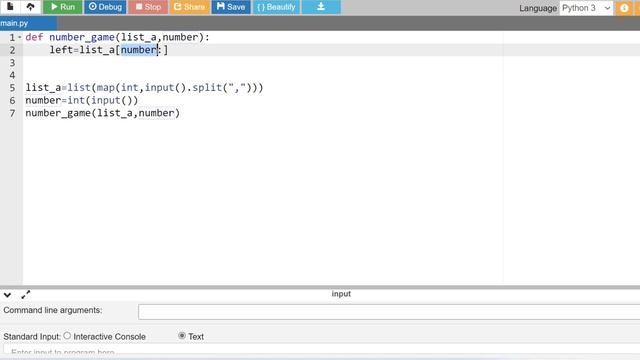The height and width of the screenshot is (360, 640).
Task: Download the code file
Action: [x=321, y=7]
